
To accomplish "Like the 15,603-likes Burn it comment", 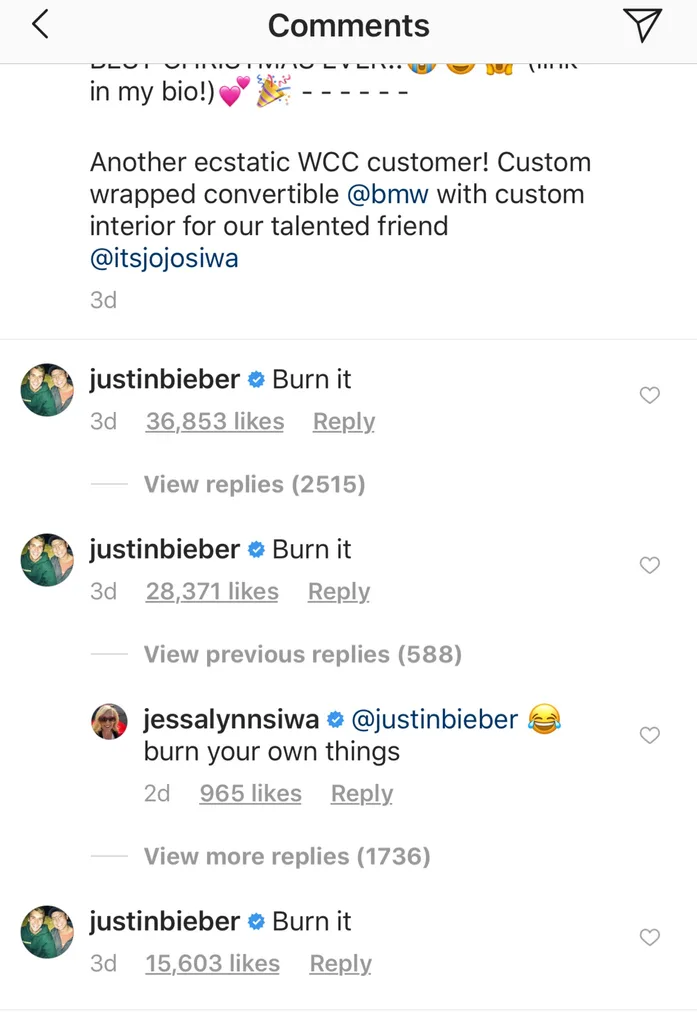I will tap(649, 938).
